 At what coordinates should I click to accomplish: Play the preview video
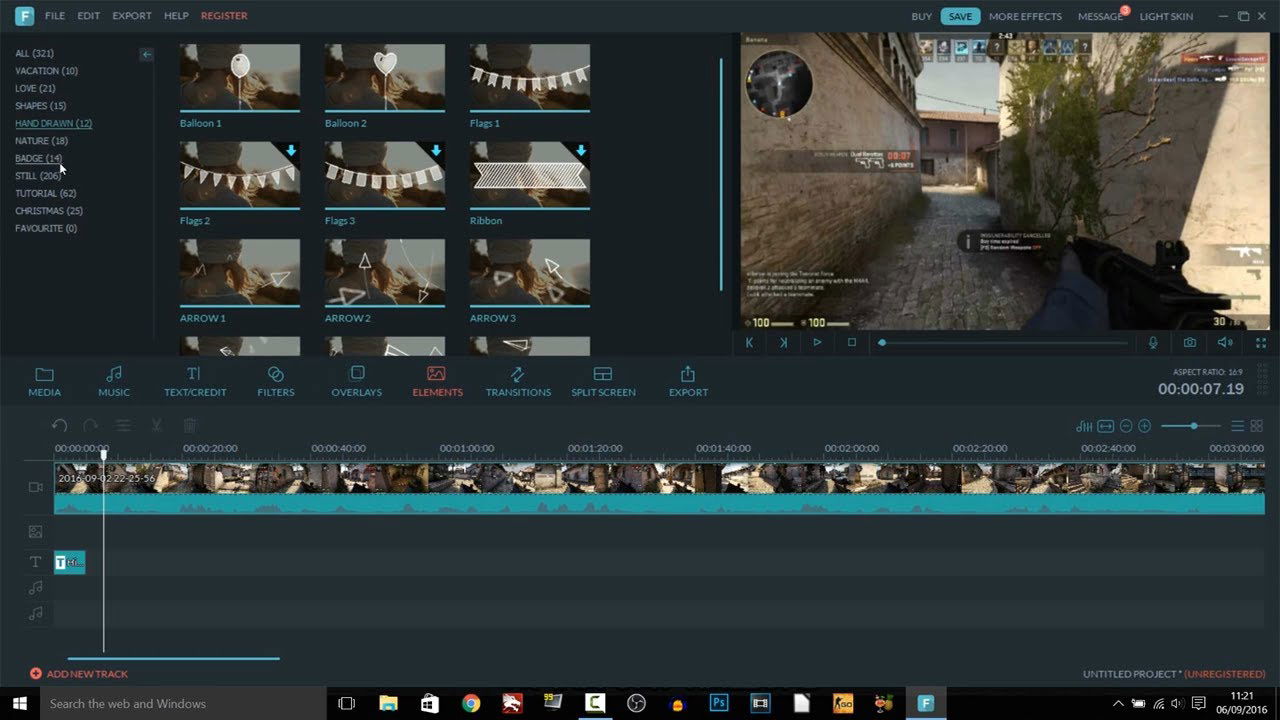pyautogui.click(x=817, y=342)
